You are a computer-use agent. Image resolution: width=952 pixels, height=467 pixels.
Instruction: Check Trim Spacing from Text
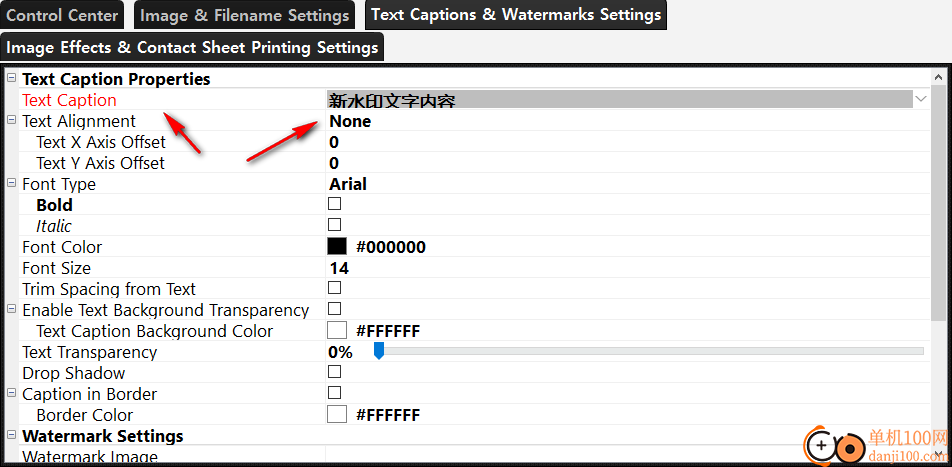[x=335, y=288]
